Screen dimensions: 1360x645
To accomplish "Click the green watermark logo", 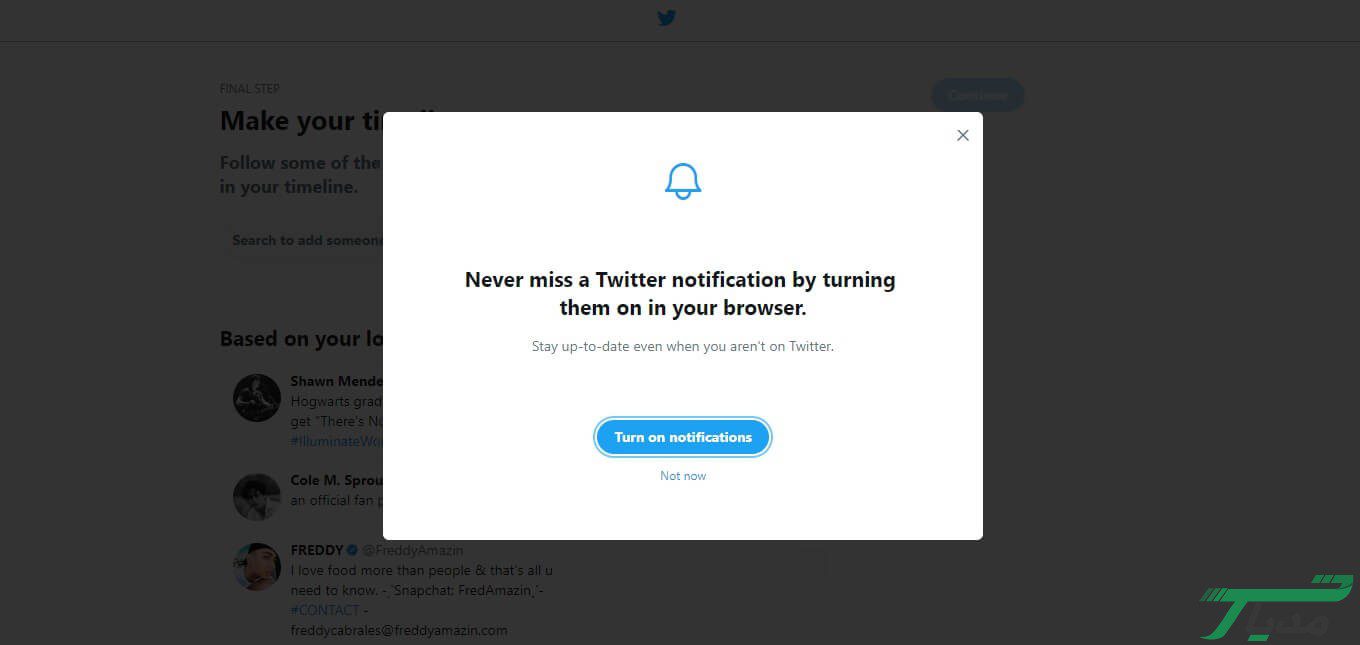I will (x=1277, y=607).
